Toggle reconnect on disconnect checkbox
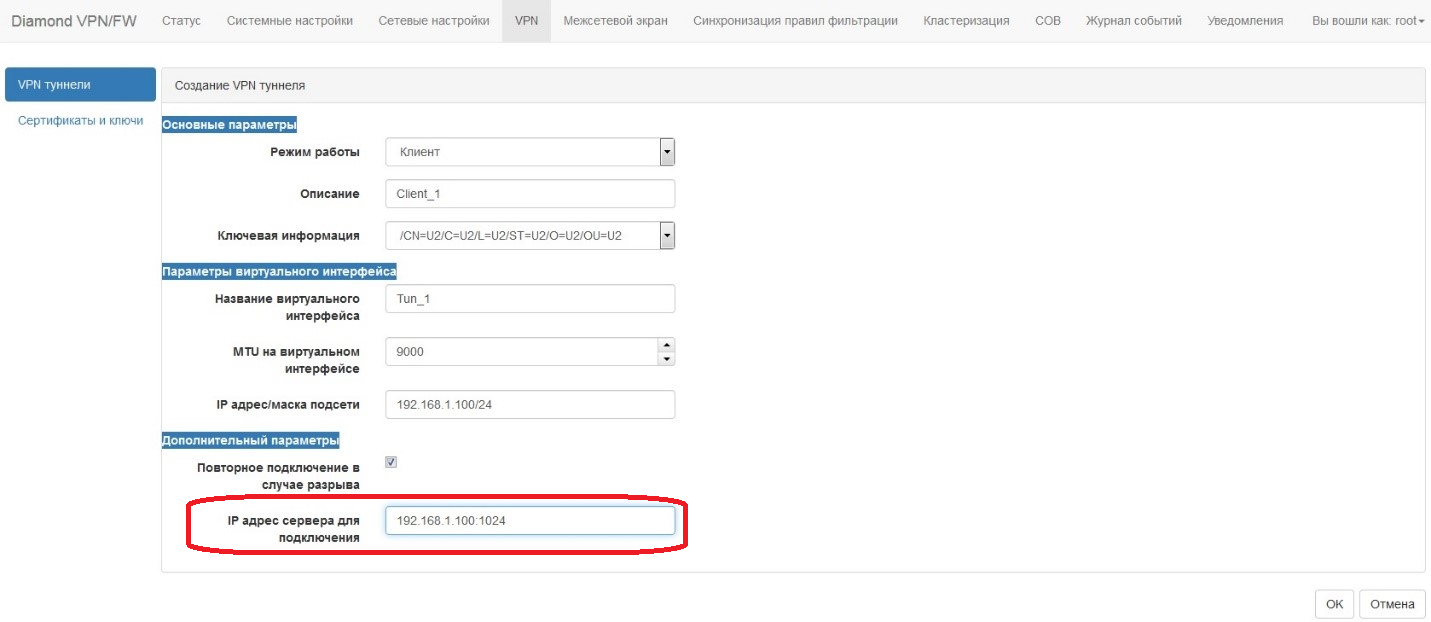The height and width of the screenshot is (622, 1431). (x=391, y=462)
